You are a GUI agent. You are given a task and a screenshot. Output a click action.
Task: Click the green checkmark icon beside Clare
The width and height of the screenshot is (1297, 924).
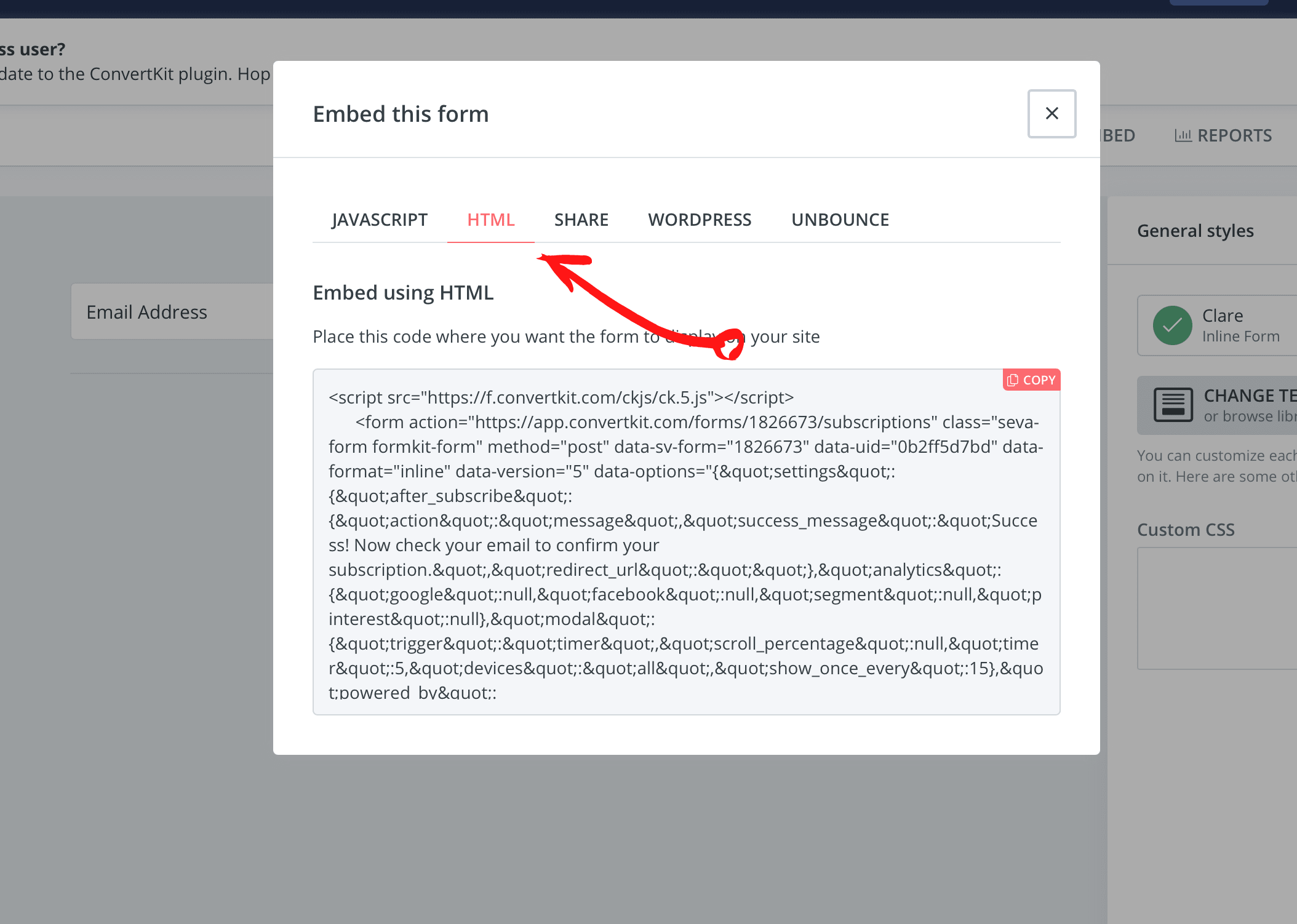1172,325
